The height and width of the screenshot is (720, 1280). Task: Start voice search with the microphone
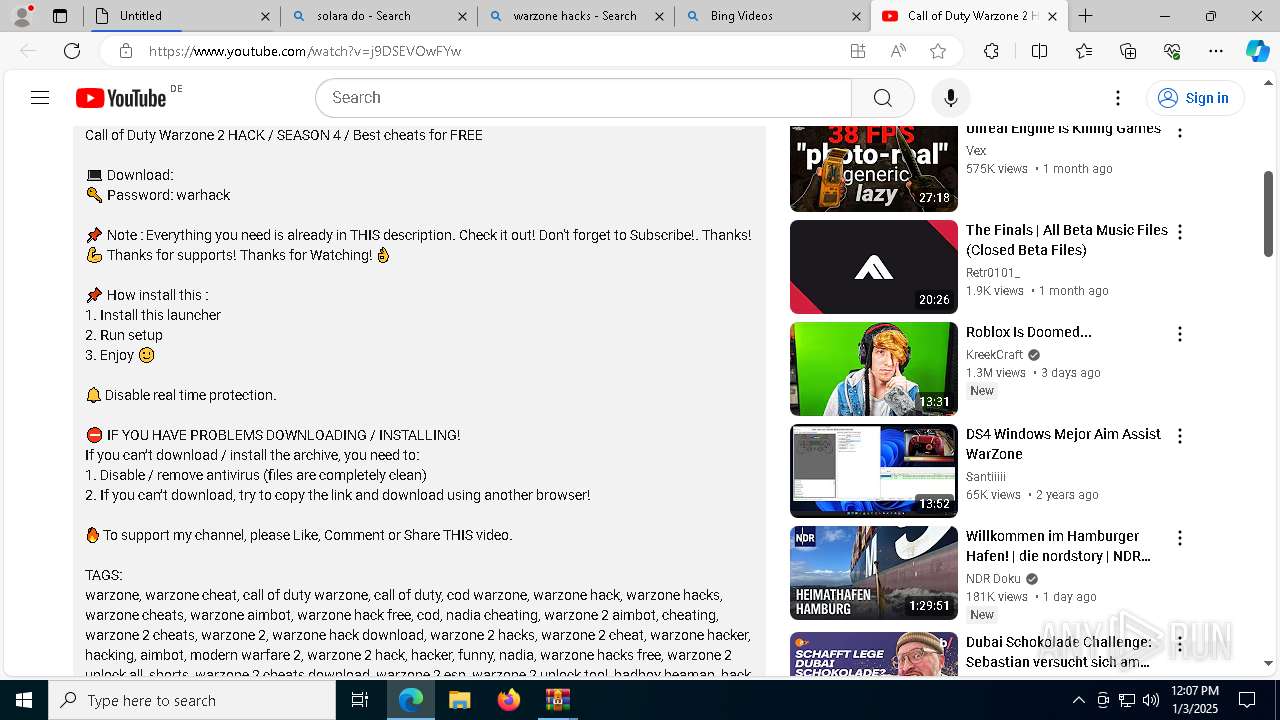pyautogui.click(x=950, y=97)
